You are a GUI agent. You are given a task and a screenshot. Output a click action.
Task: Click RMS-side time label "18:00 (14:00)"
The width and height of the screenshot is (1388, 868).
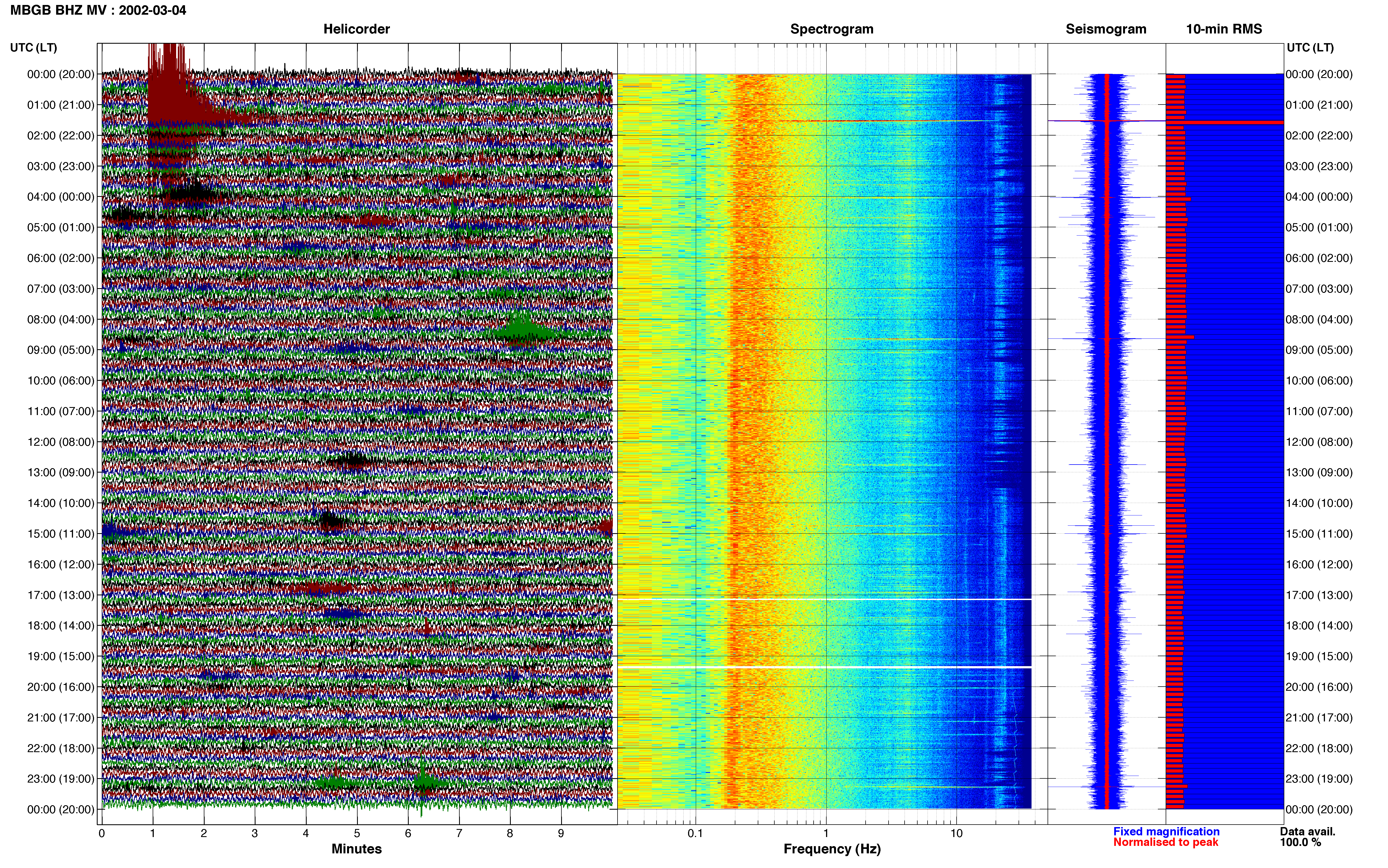1319,626
